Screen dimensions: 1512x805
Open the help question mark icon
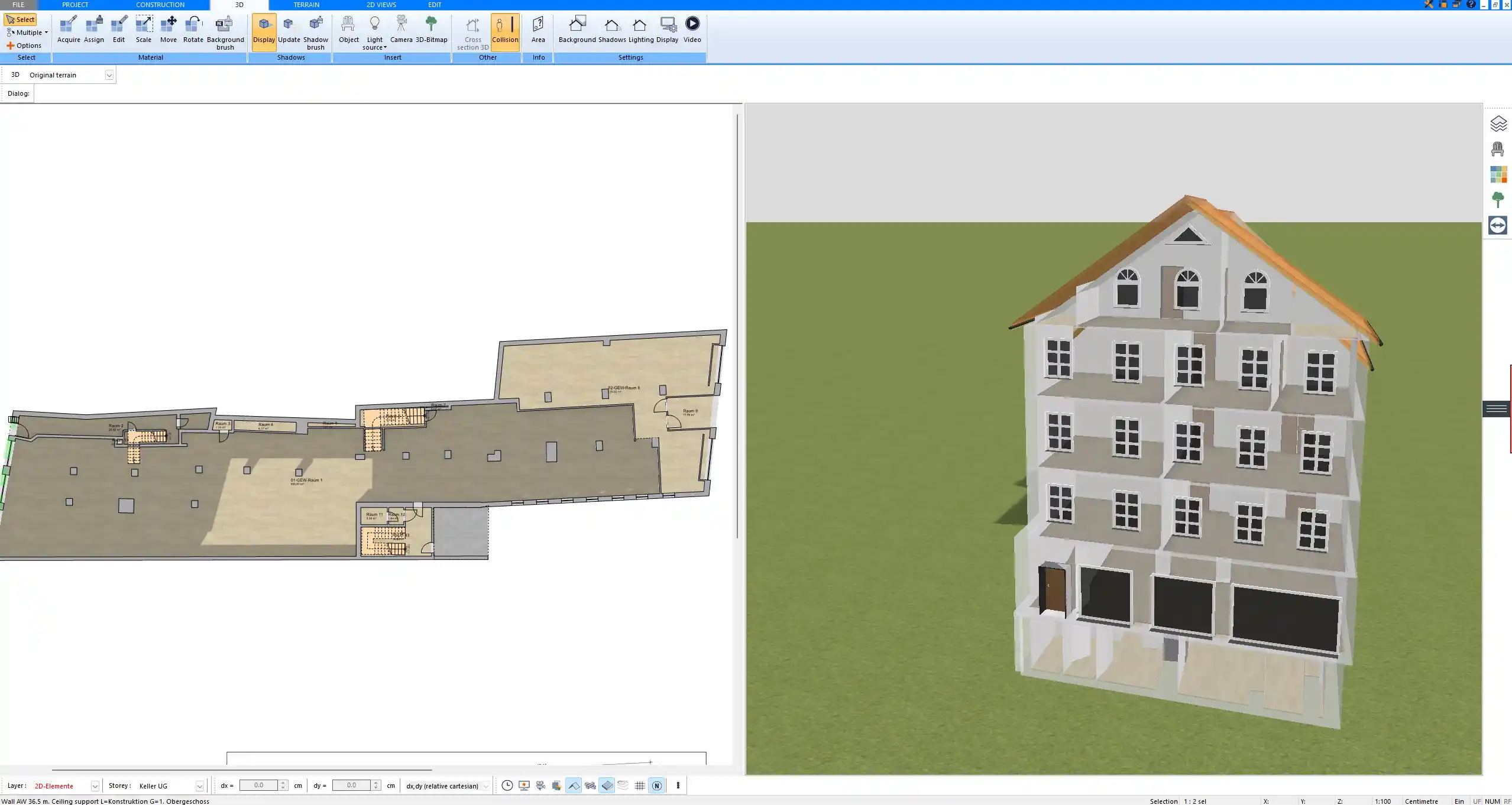click(x=1471, y=4)
